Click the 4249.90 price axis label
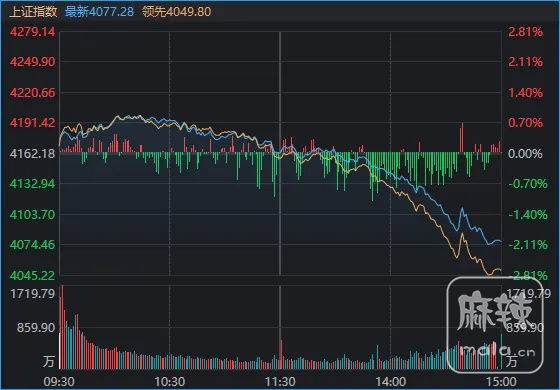 pyautogui.click(x=32, y=62)
